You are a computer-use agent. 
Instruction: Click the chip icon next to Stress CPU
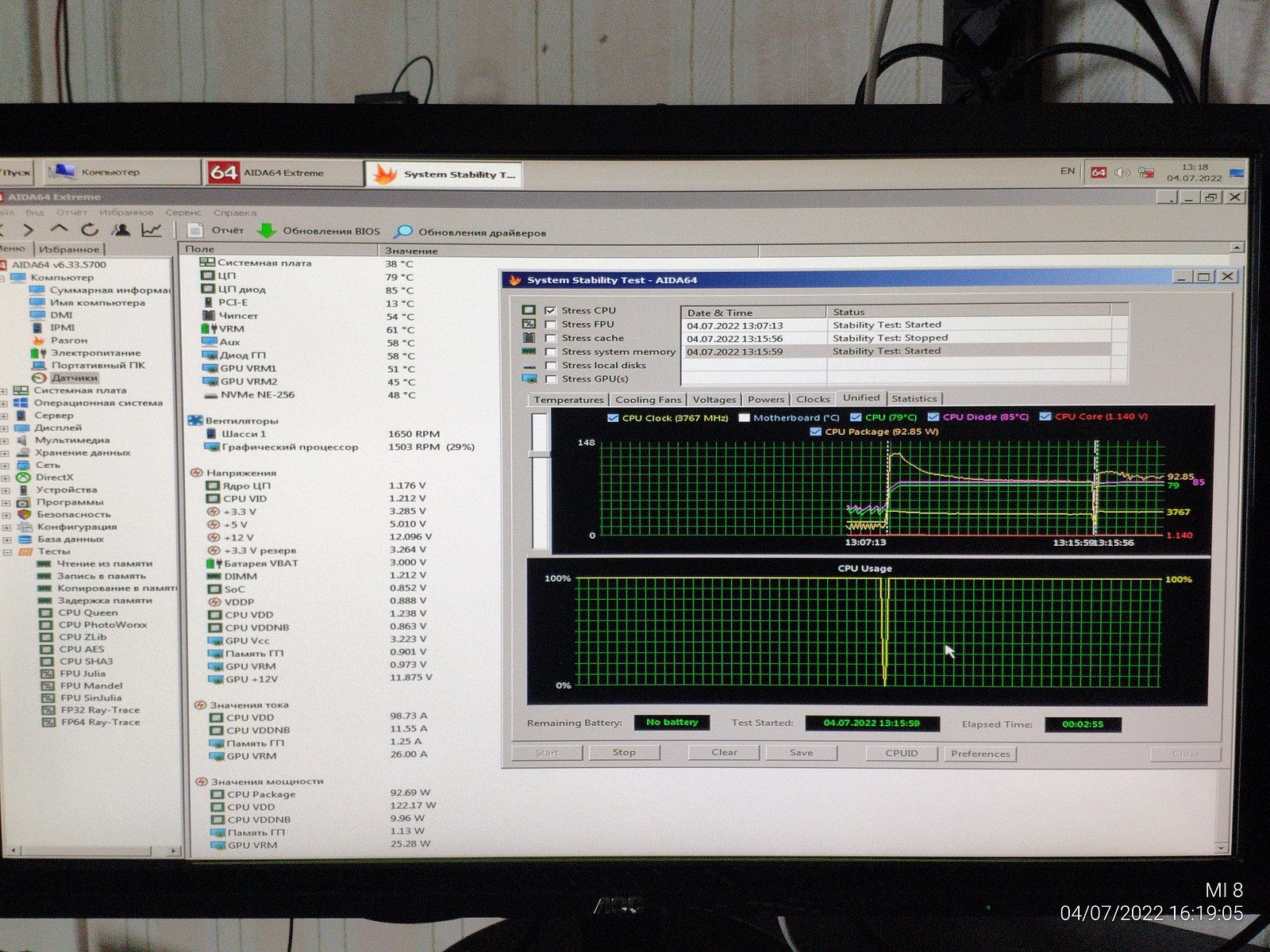529,310
